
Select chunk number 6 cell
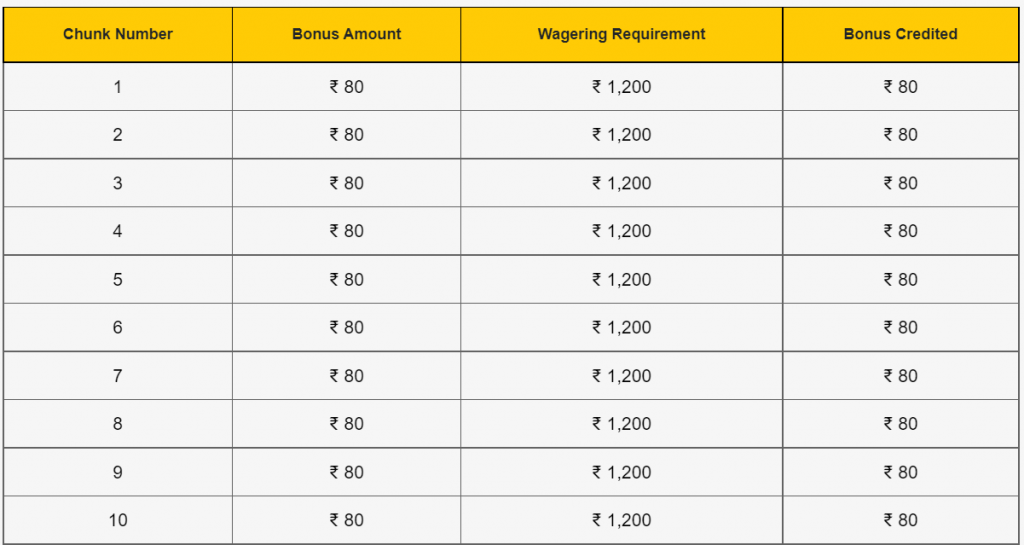(x=118, y=328)
